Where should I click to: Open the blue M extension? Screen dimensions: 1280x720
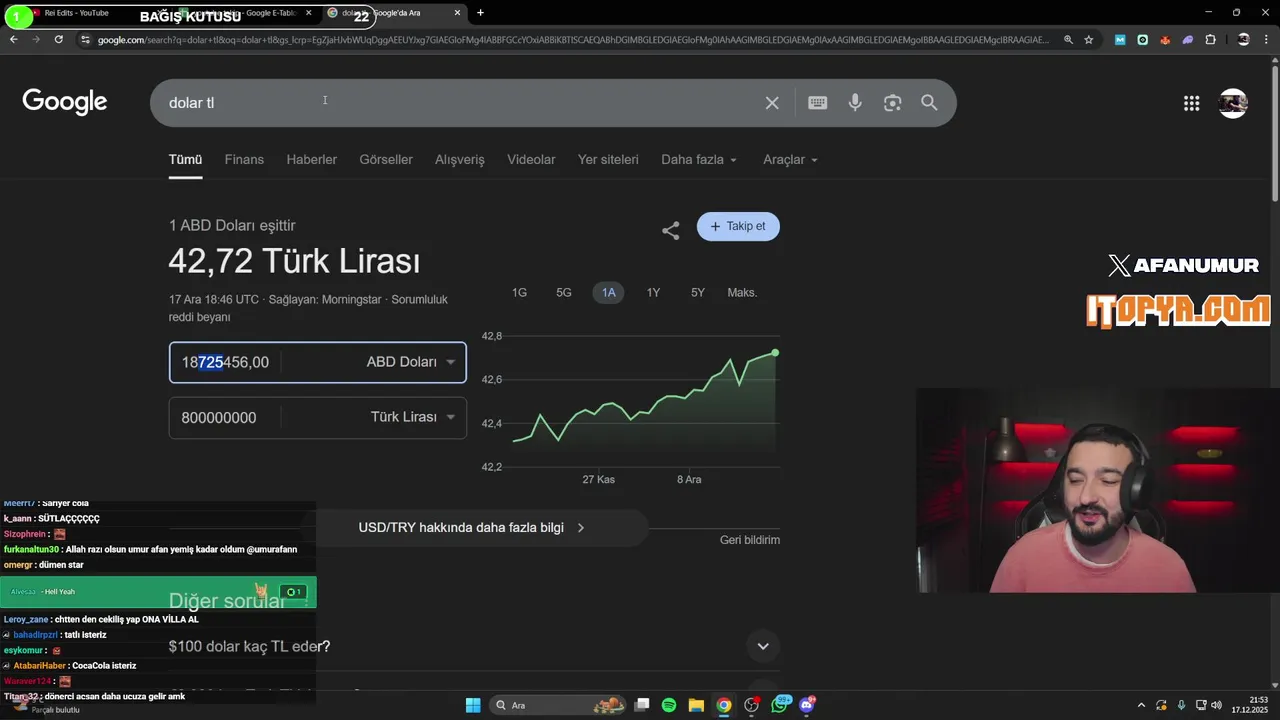click(x=1120, y=39)
